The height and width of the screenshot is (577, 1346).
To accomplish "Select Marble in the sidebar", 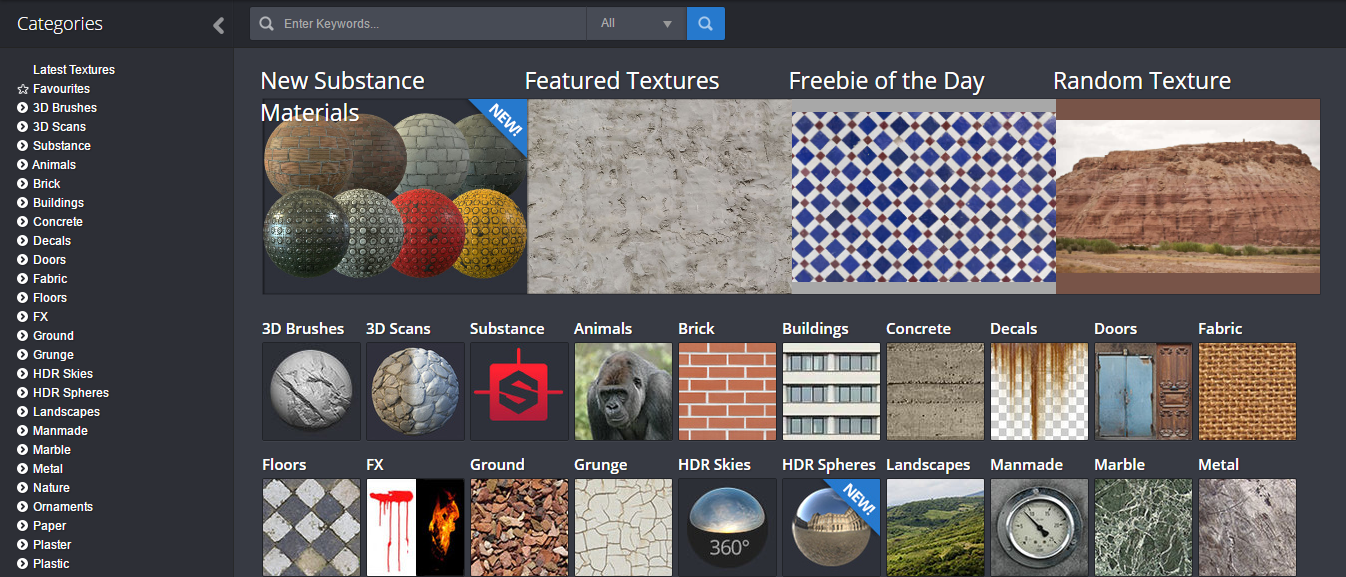I will [x=52, y=450].
